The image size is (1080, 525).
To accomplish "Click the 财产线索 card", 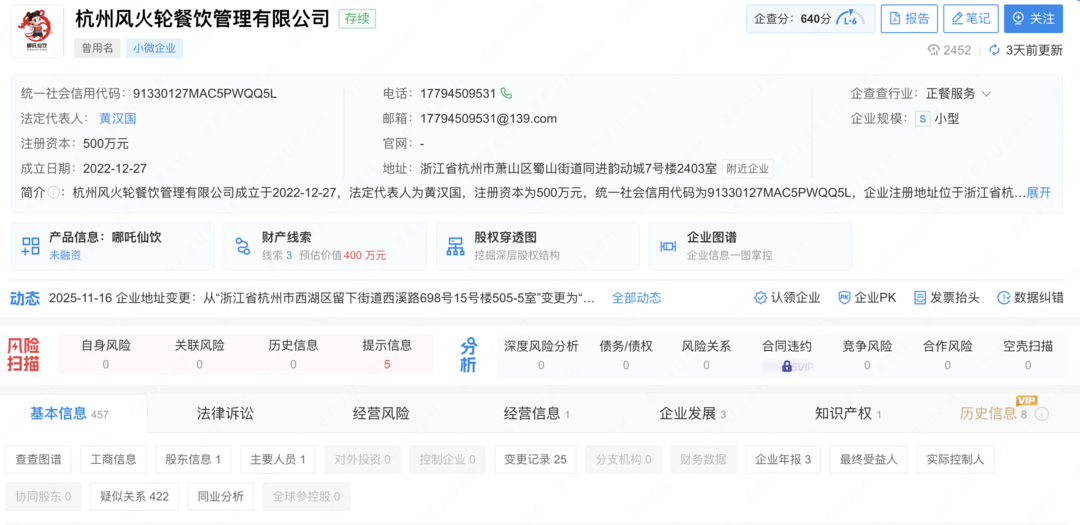I will pyautogui.click(x=324, y=246).
